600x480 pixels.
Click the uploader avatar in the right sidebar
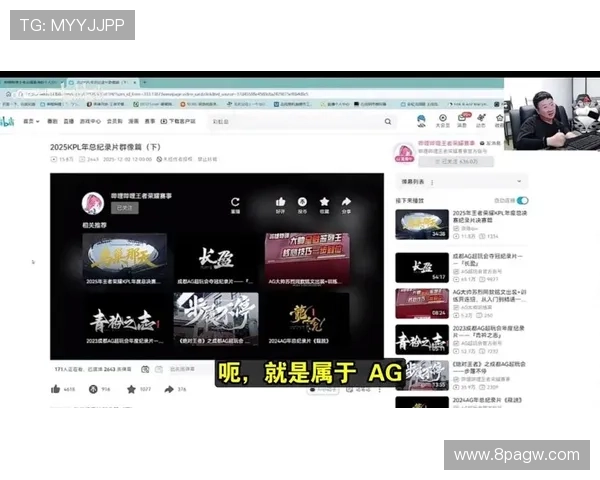point(404,153)
